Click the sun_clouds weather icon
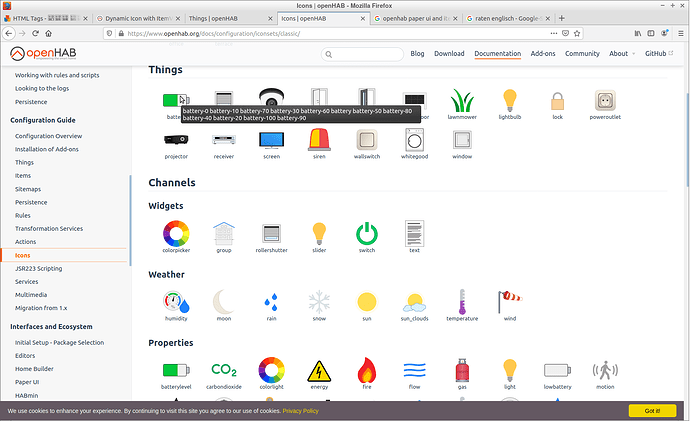 pyautogui.click(x=414, y=302)
